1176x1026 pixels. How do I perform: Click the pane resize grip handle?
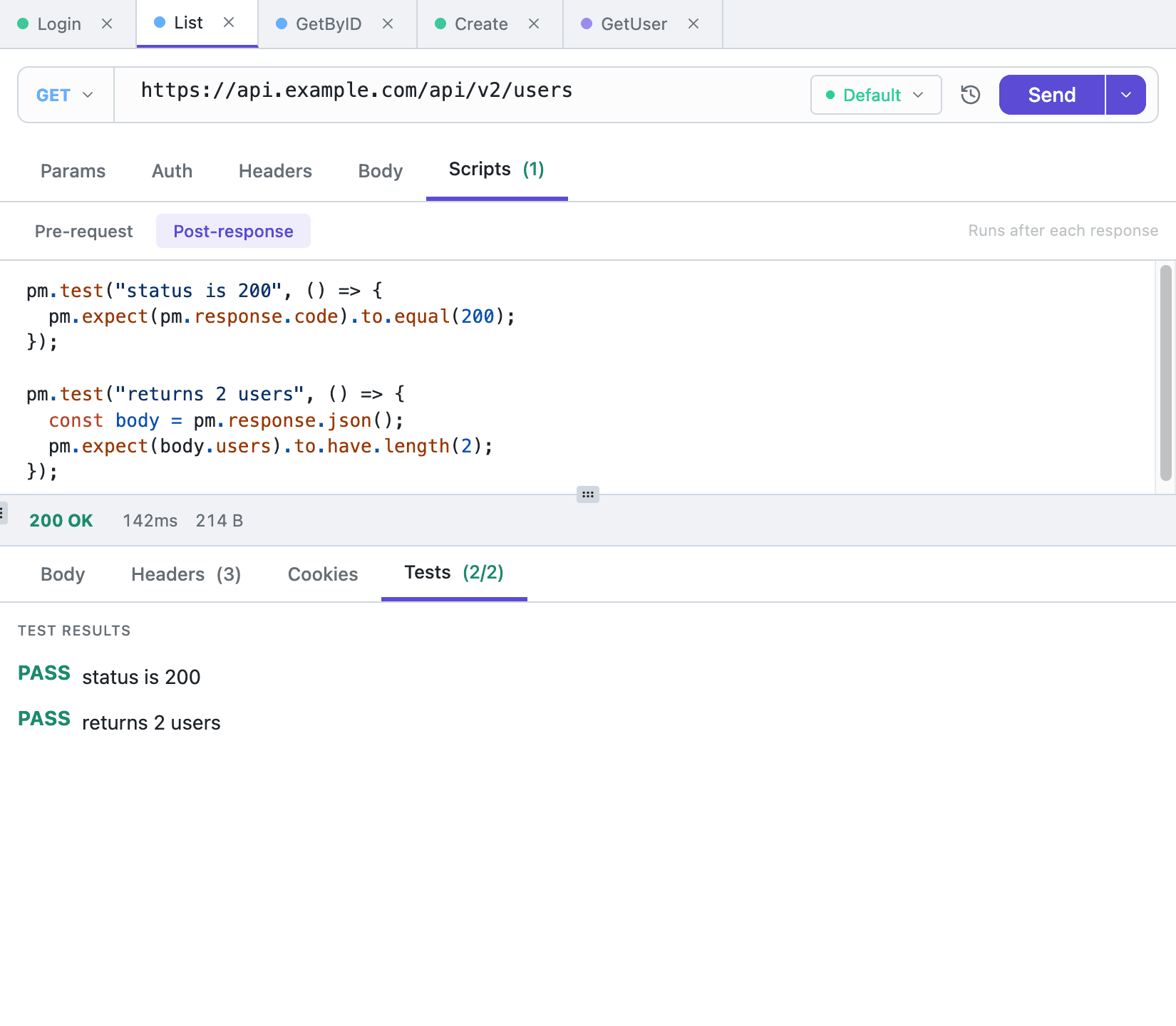[588, 494]
